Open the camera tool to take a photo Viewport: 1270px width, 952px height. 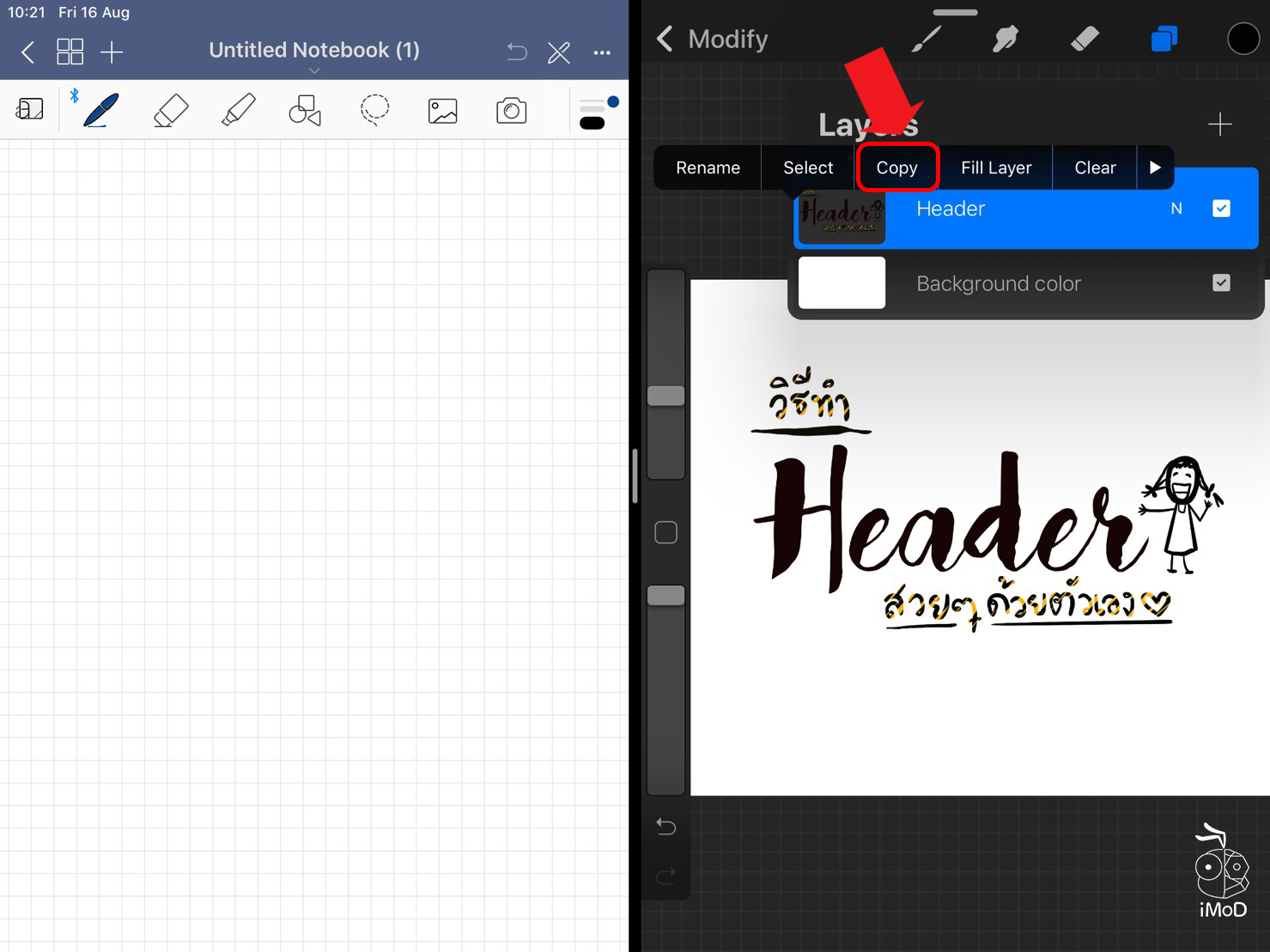tap(511, 110)
